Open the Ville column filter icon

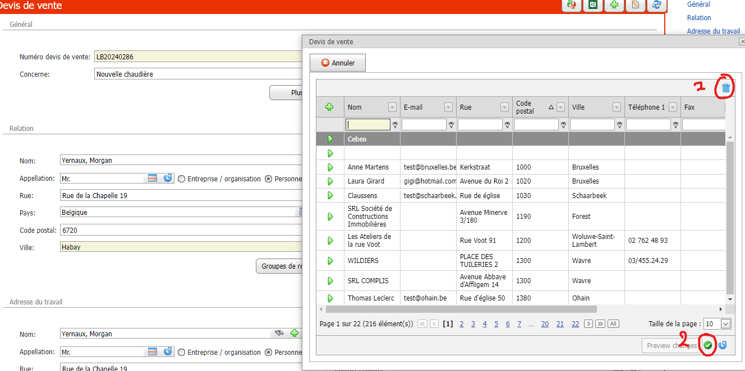click(619, 125)
